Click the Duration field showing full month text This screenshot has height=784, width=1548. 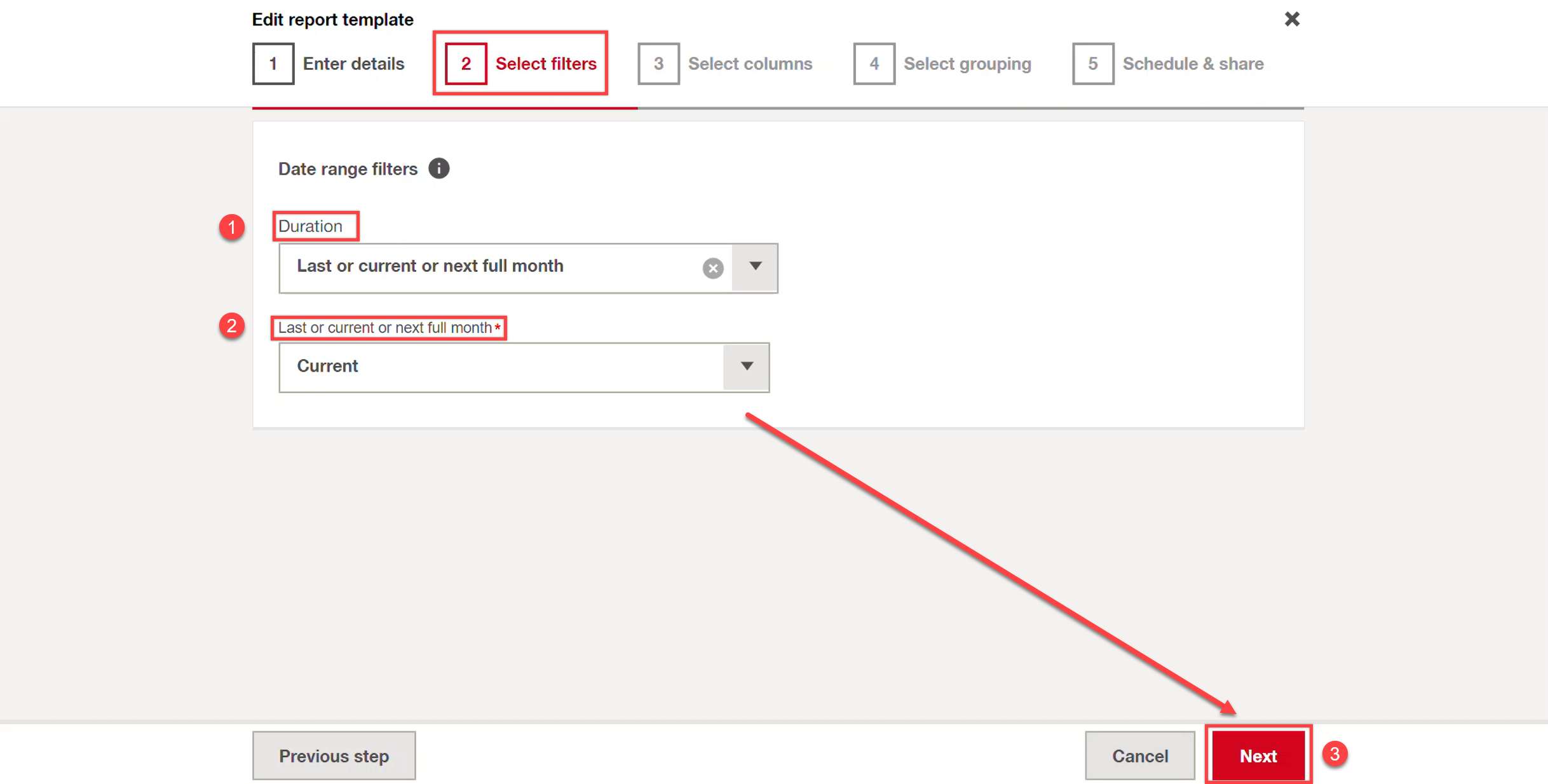coord(528,267)
